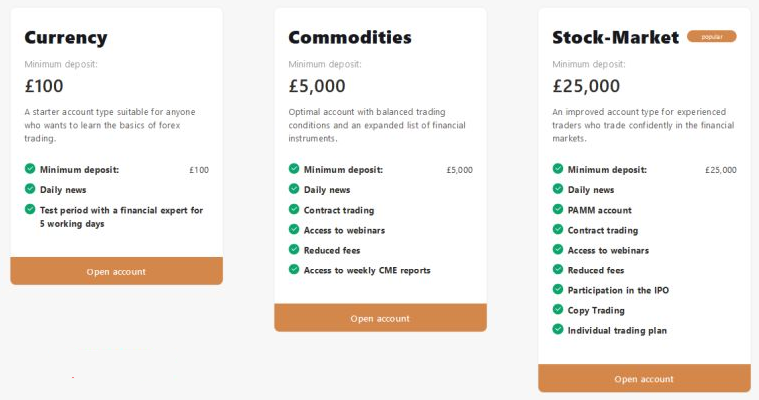
Task: Click the orange 'popular' badge
Action: 711,37
